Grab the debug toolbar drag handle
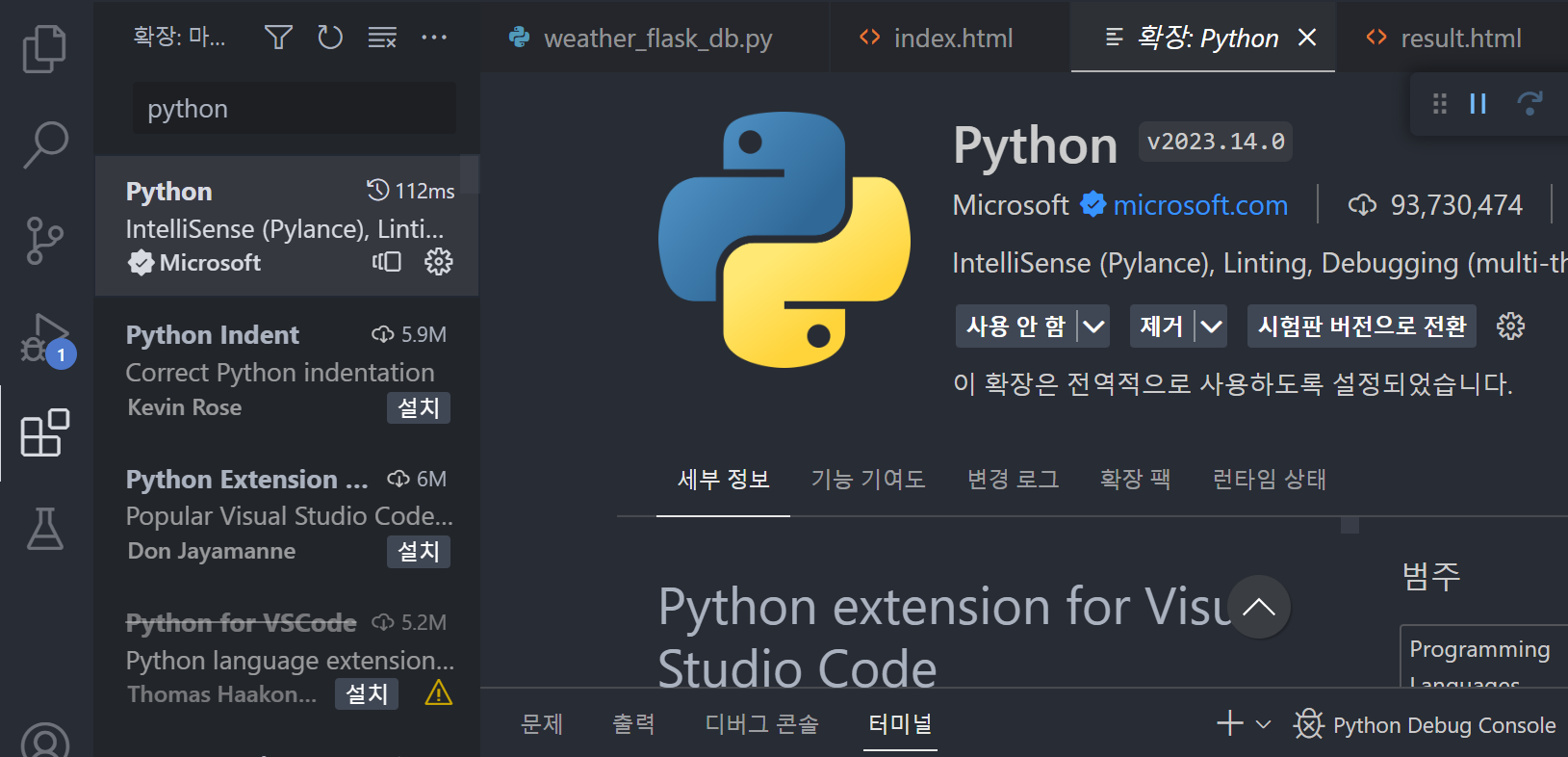The width and height of the screenshot is (1568, 757). (x=1440, y=103)
